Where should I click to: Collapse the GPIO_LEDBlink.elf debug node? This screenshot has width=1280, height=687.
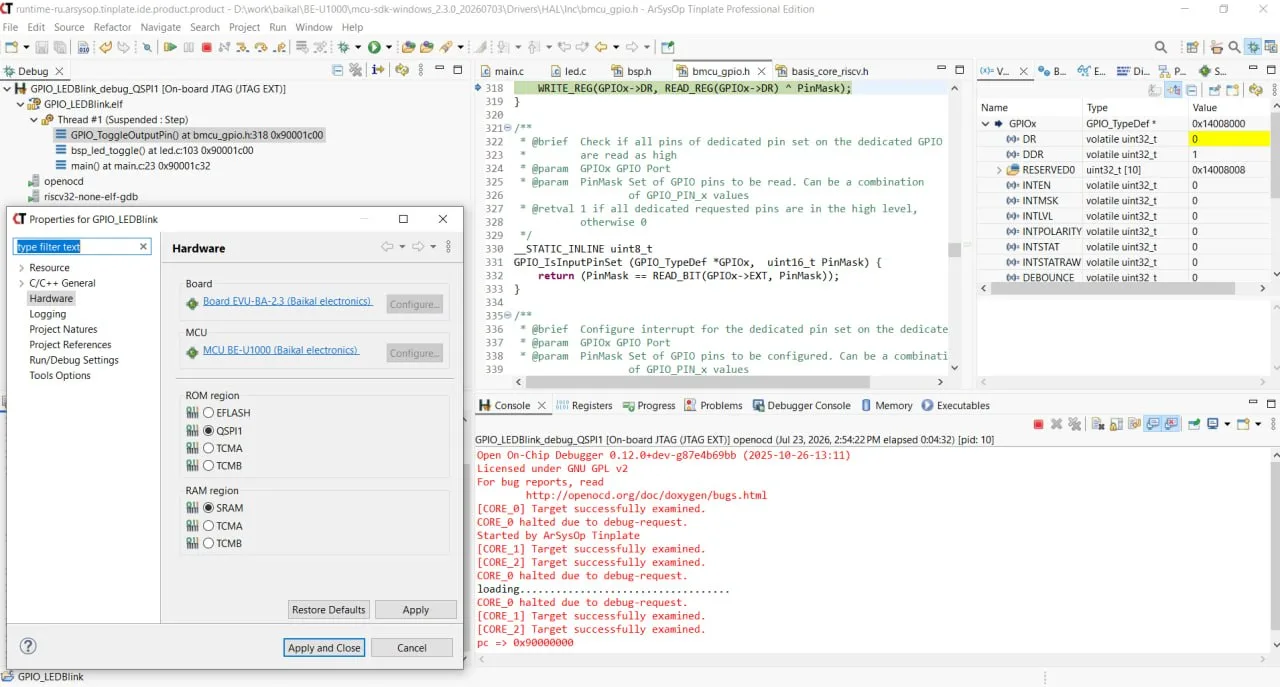[x=20, y=104]
